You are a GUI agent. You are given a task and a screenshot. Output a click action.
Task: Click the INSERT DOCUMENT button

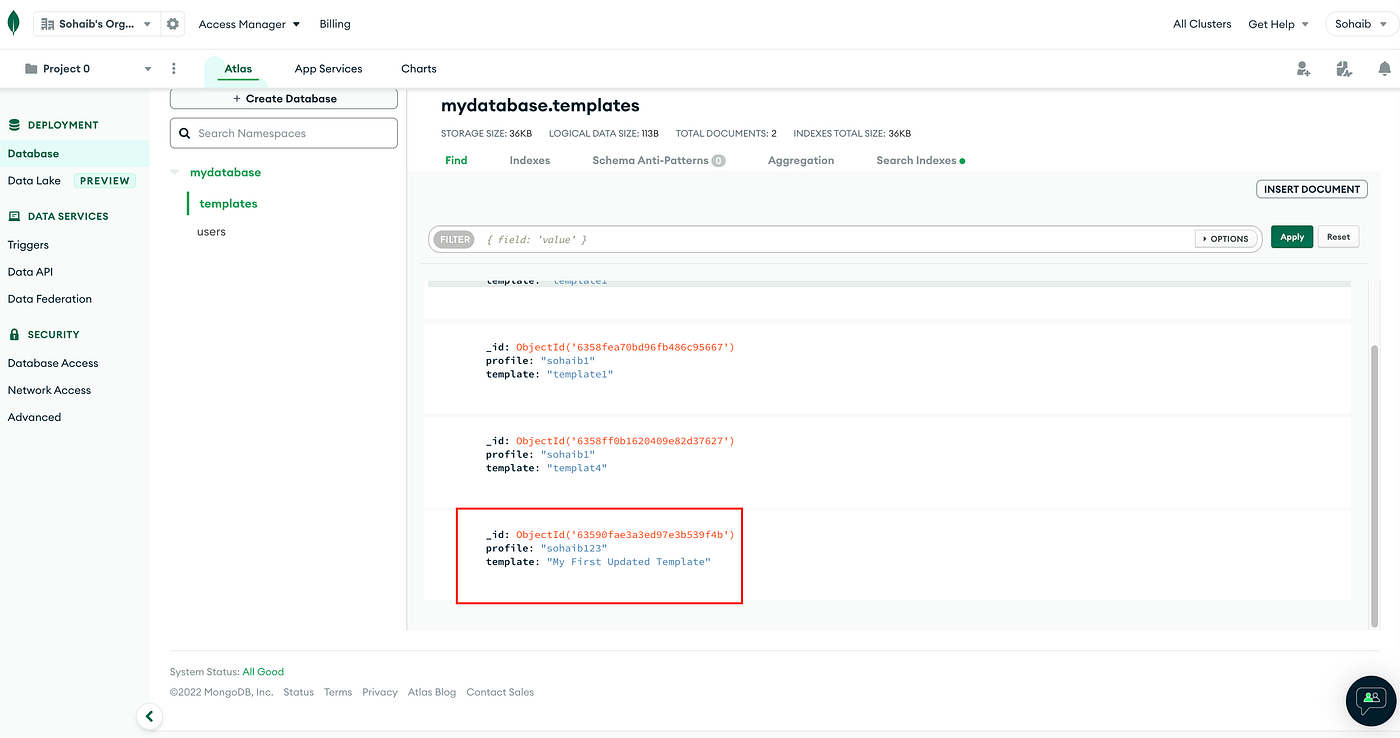(x=1311, y=189)
